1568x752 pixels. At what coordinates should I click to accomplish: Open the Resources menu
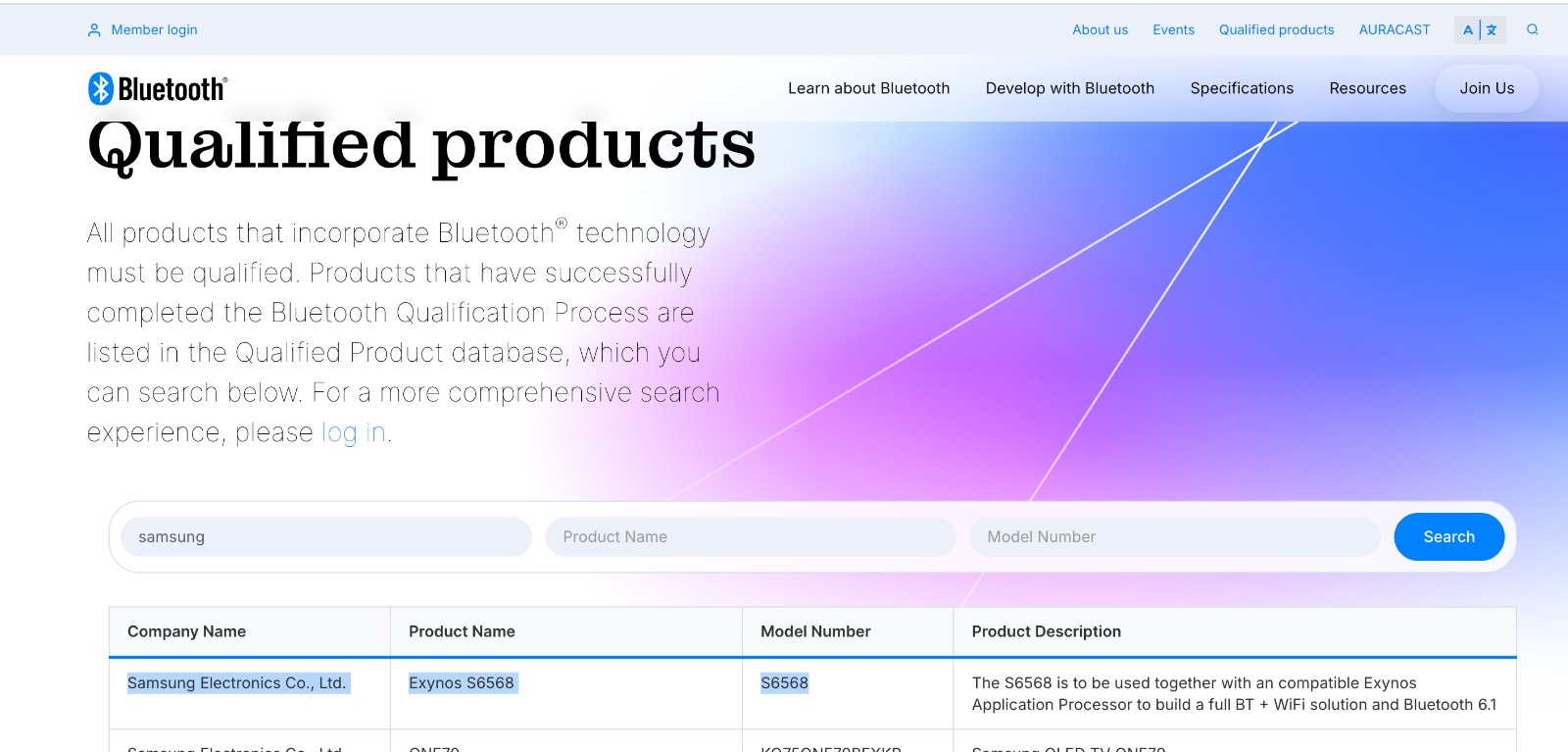(x=1367, y=88)
